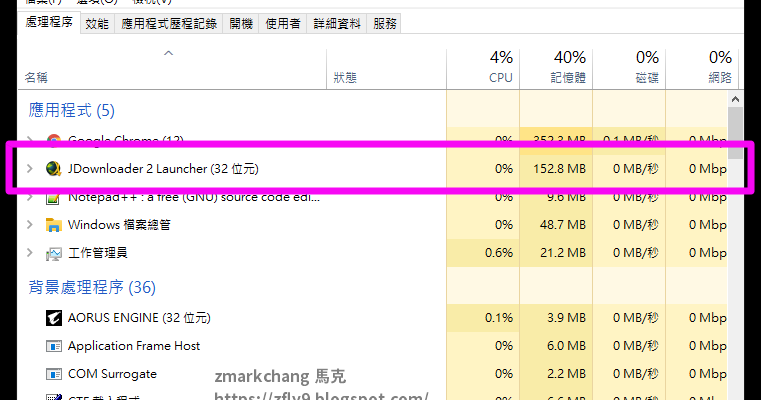This screenshot has width=761, height=400.
Task: Expand the Windows 檔案總管 process group
Action: coord(30,225)
